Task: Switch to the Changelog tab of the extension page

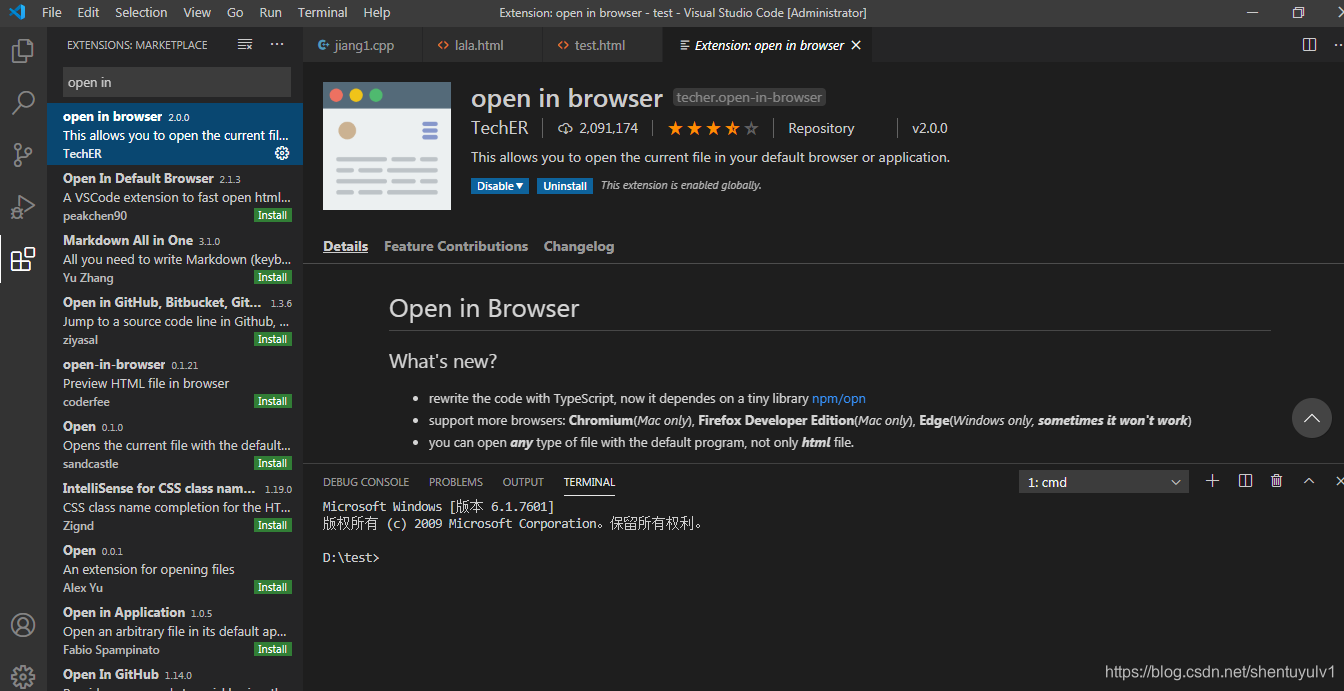Action: coord(578,246)
